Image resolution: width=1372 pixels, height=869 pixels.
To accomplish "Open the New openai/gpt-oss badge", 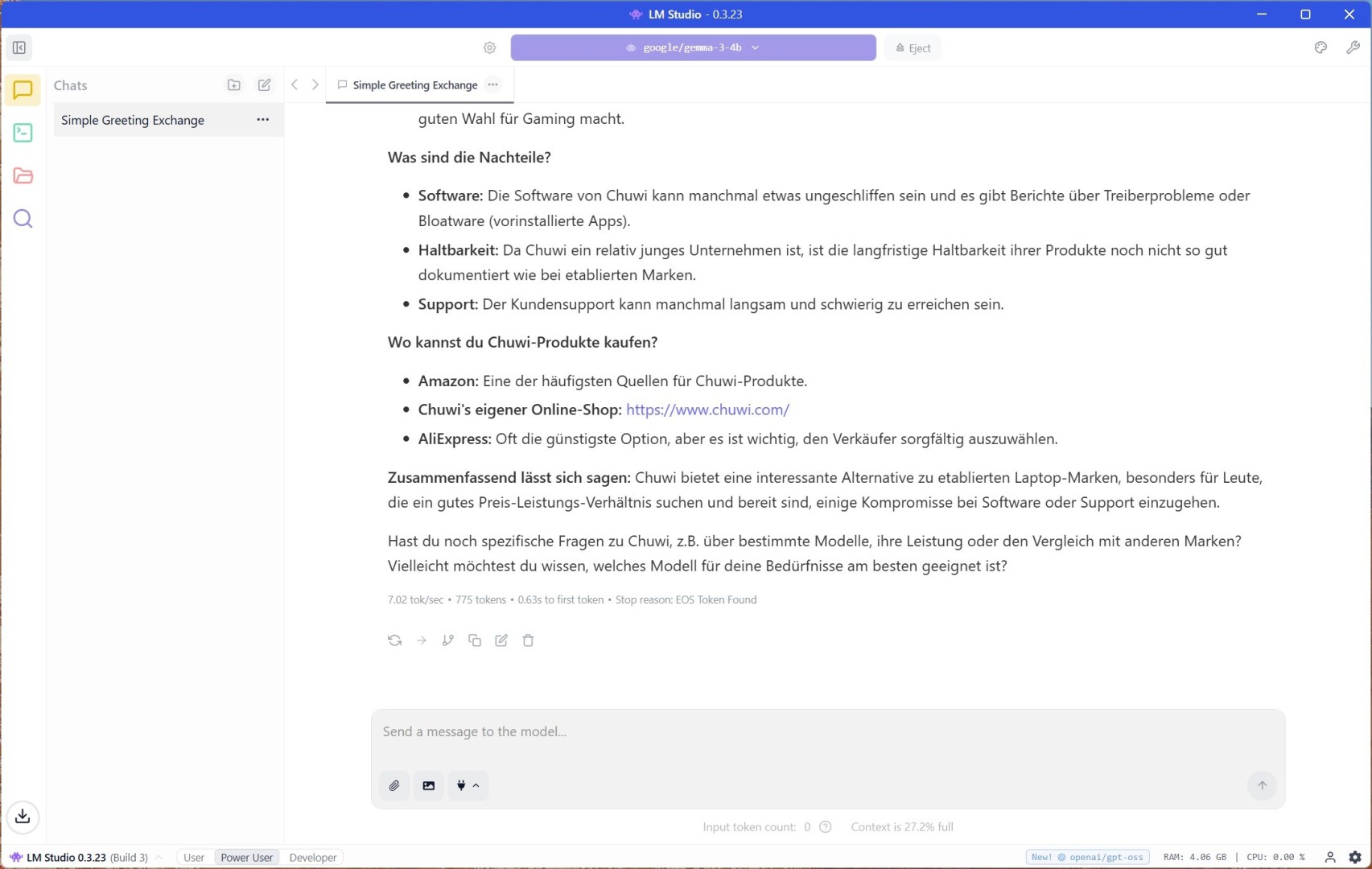I will click(1087, 857).
